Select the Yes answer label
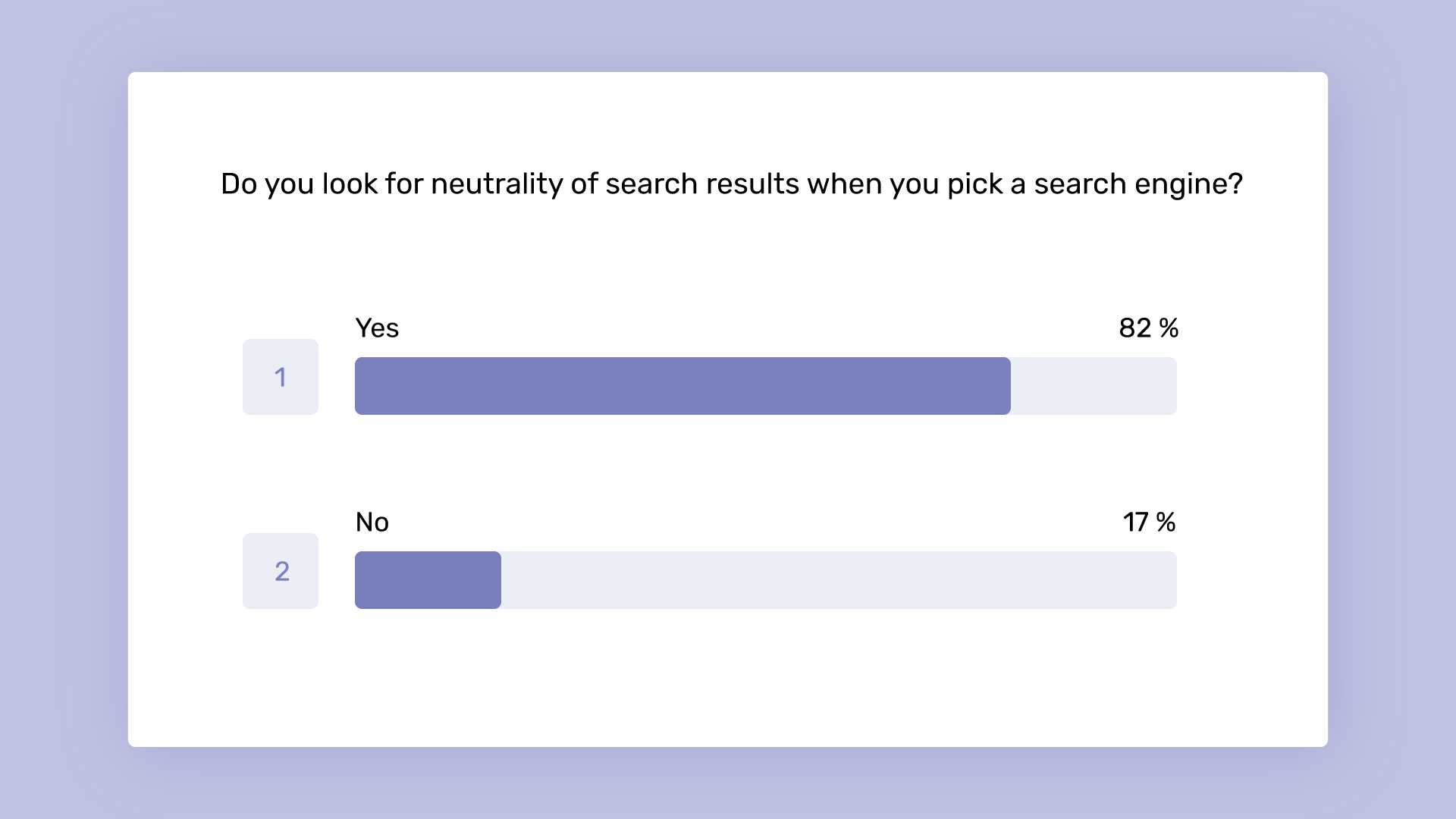Screen dimensions: 1456x819 [377, 328]
